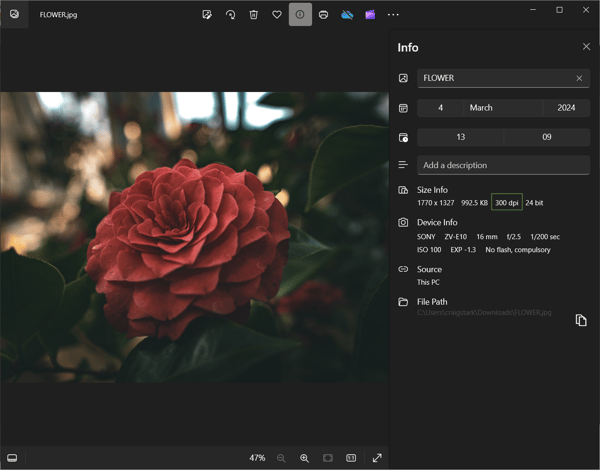Select the day field showing 4
Image resolution: width=600 pixels, height=470 pixels.
(440, 108)
